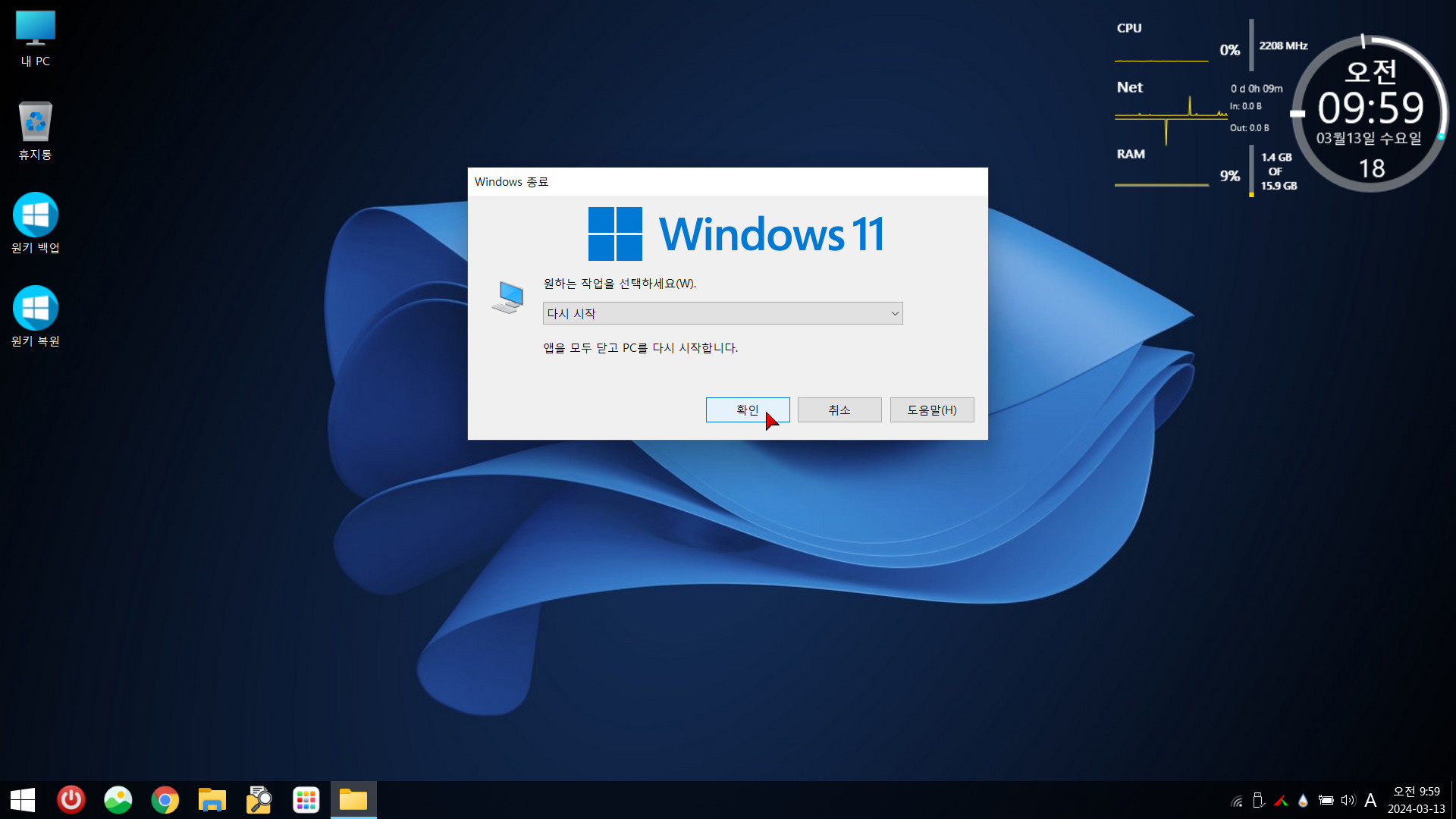Select the active yellow folder taskbar item
This screenshot has height=819, width=1456.
(353, 800)
